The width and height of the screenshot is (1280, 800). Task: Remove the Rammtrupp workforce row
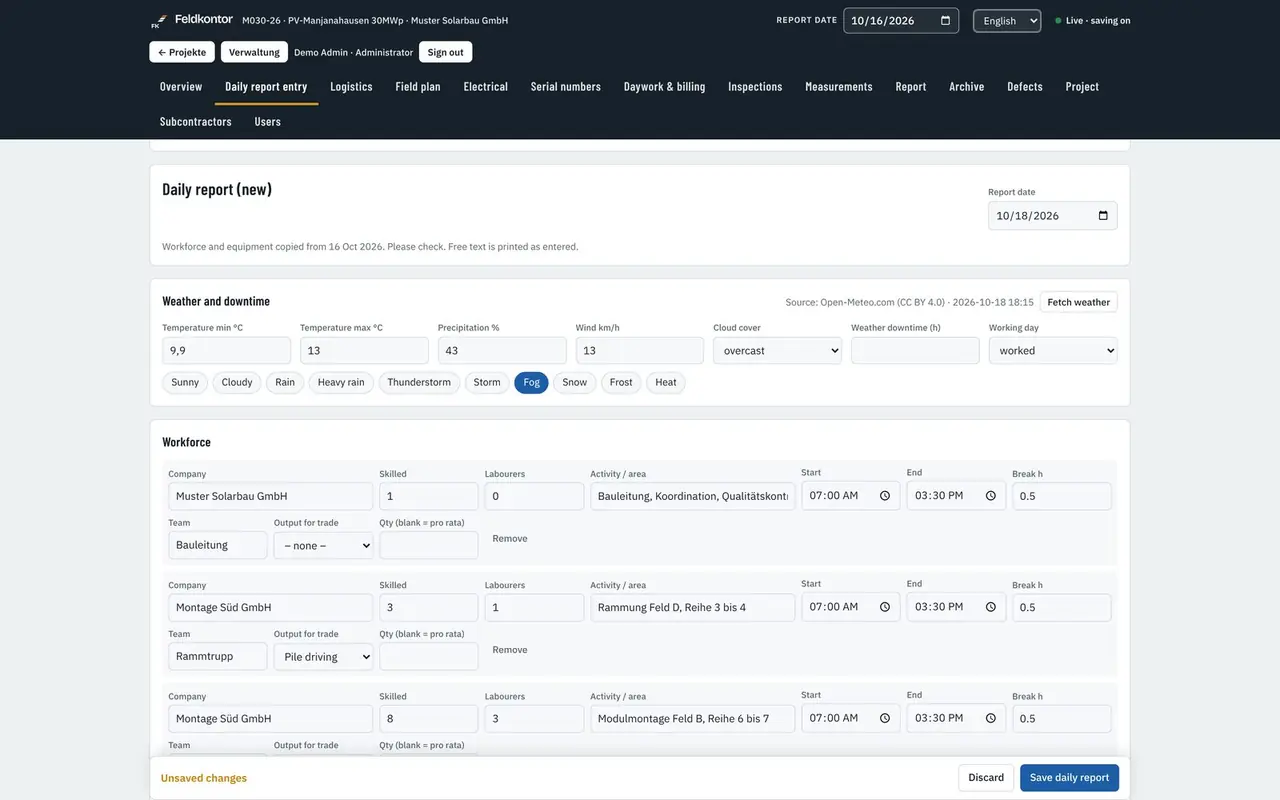pyautogui.click(x=510, y=650)
